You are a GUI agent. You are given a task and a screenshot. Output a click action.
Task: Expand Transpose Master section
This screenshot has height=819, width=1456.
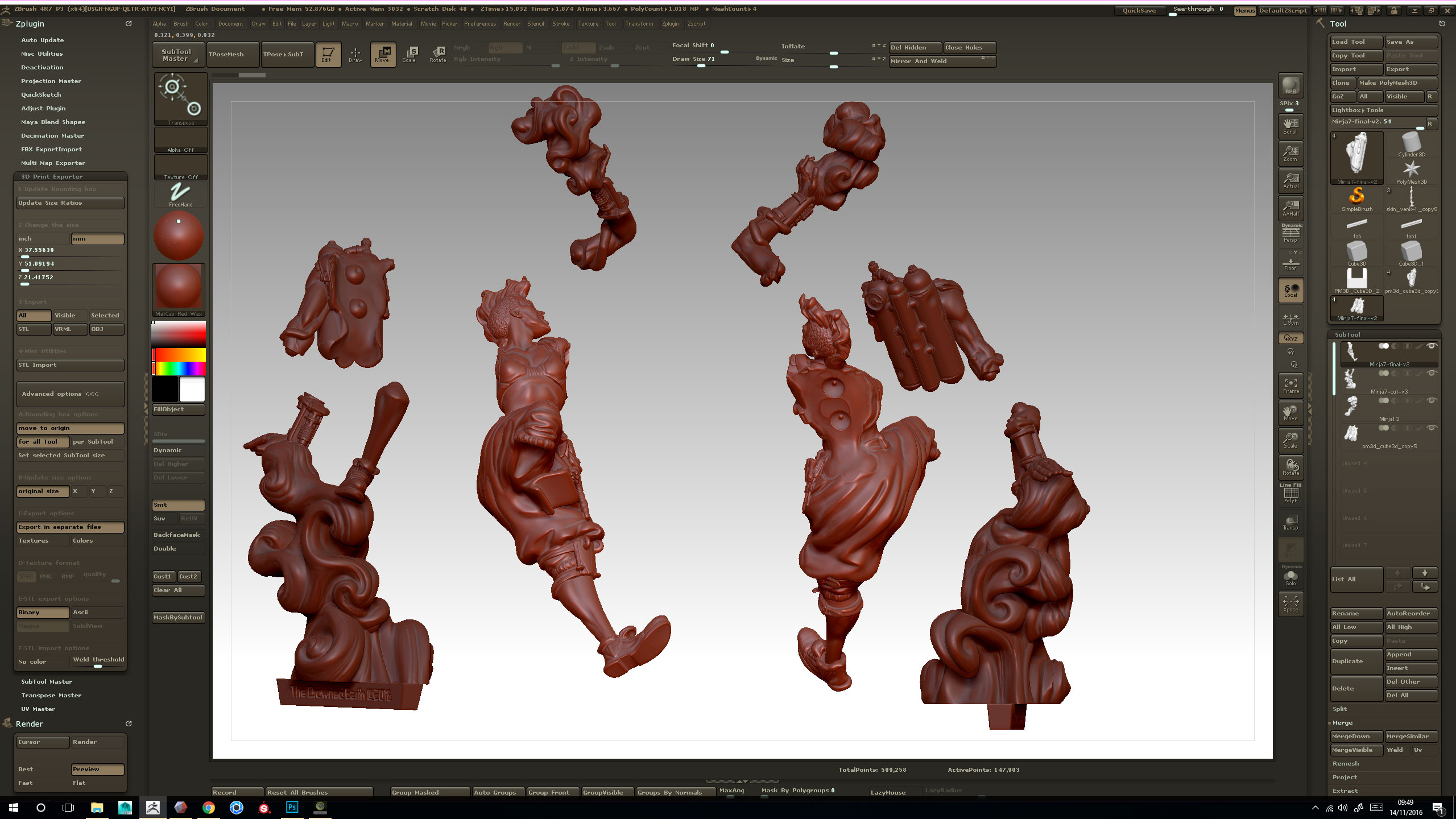[51, 695]
